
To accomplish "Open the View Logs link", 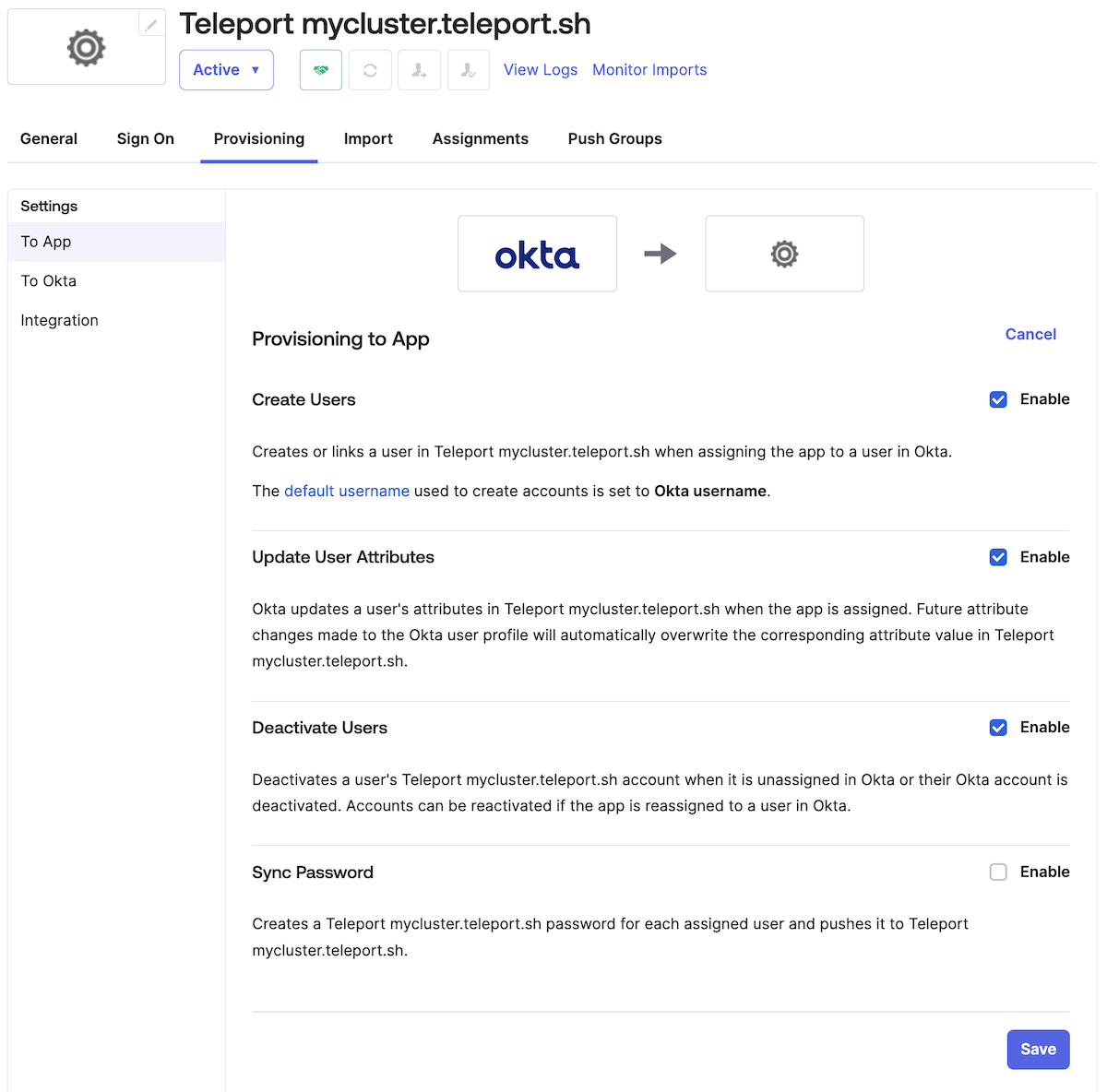I will (541, 70).
